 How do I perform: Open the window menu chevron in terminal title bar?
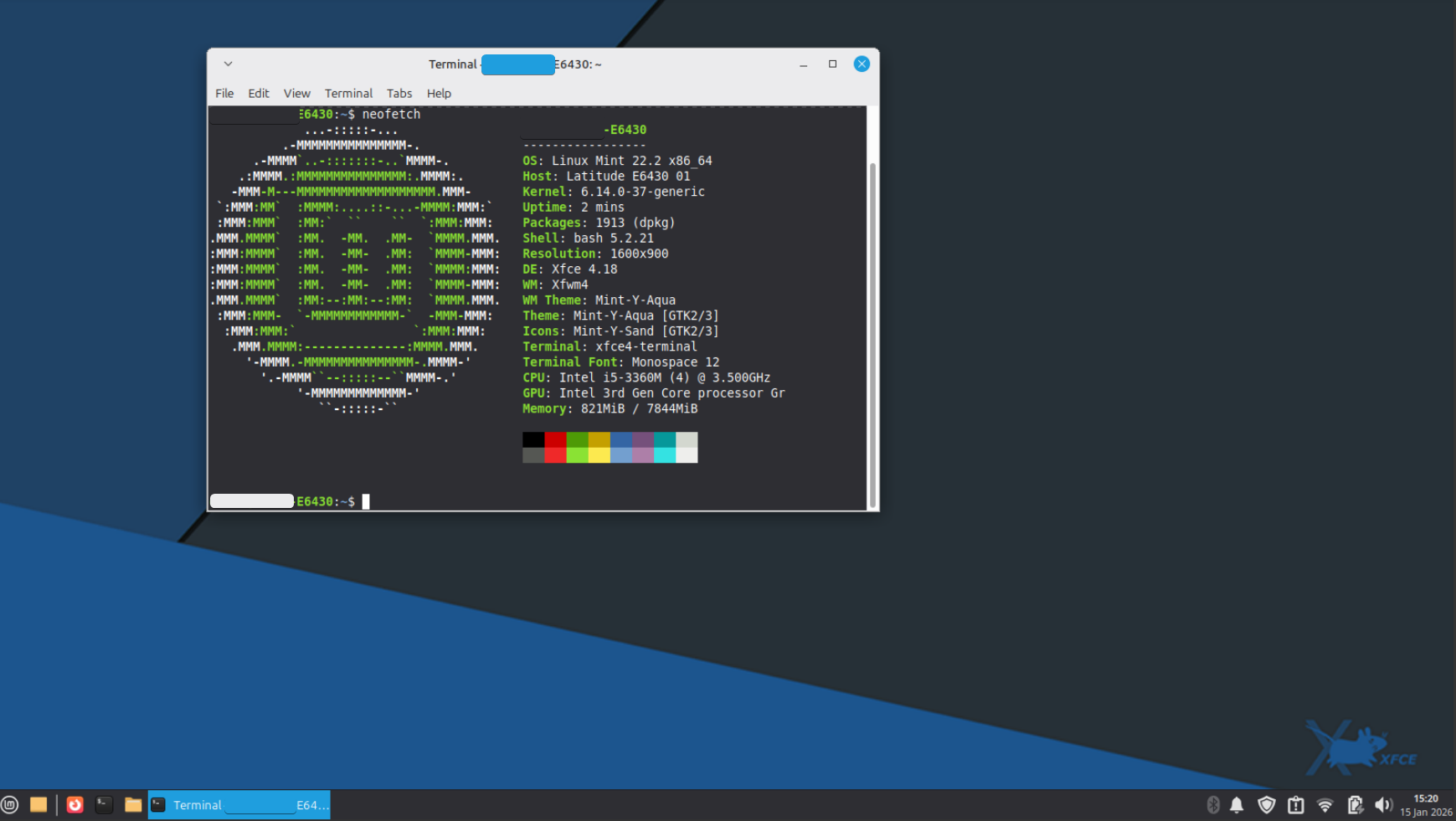(x=228, y=64)
